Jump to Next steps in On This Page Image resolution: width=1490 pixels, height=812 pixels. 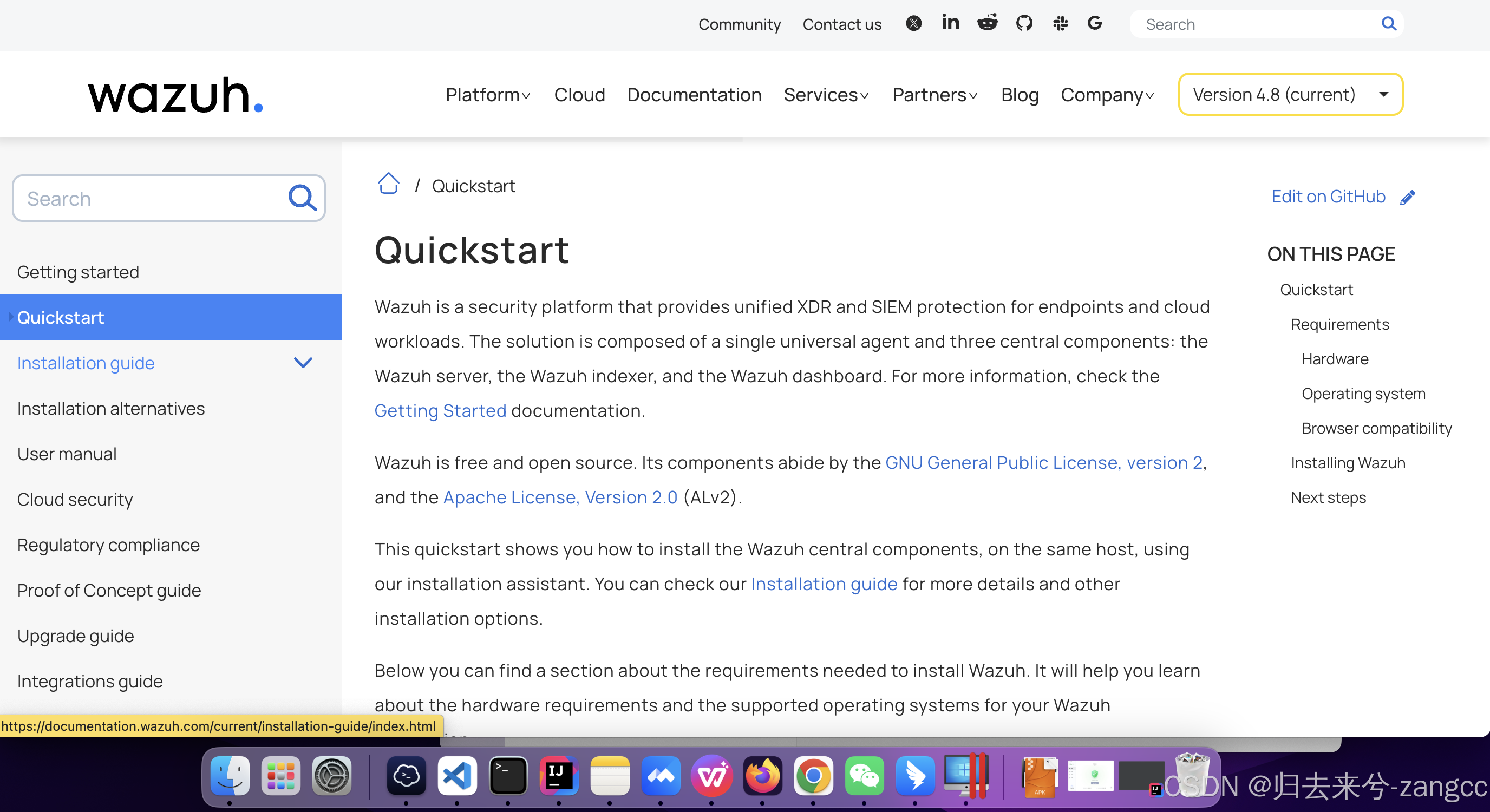[1328, 498]
